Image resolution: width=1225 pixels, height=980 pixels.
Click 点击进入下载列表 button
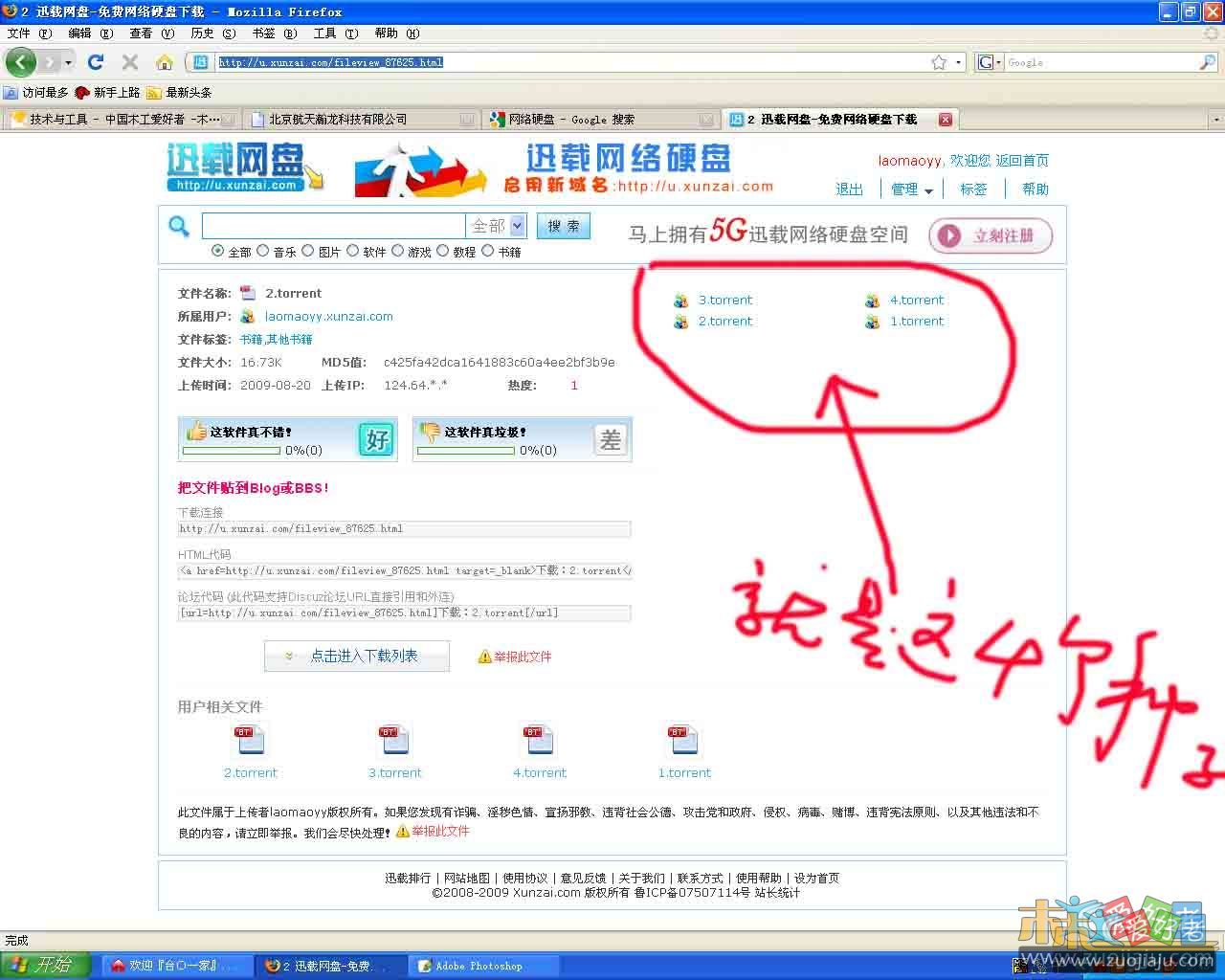pyautogui.click(x=357, y=657)
